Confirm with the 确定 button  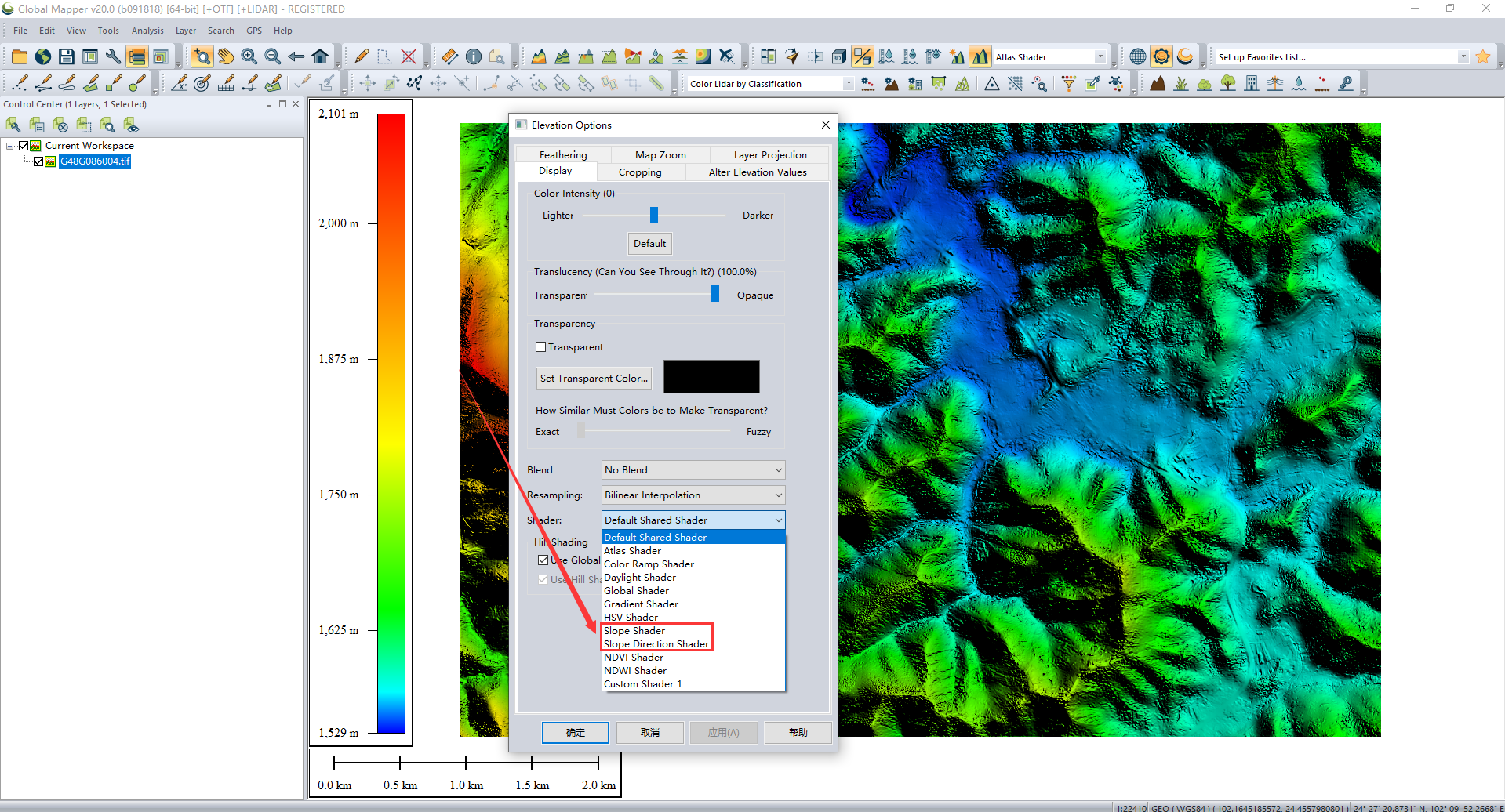click(x=576, y=733)
